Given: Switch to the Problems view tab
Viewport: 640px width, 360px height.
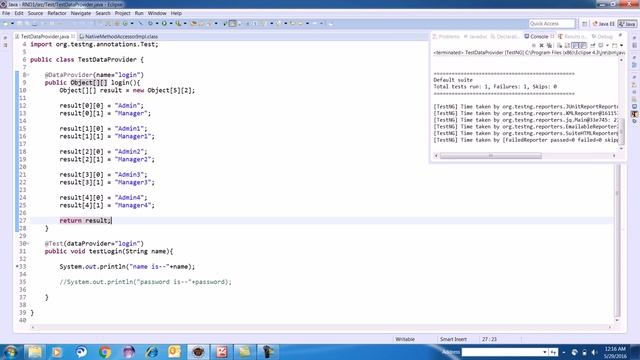Looking at the screenshot, I should (x=446, y=36).
